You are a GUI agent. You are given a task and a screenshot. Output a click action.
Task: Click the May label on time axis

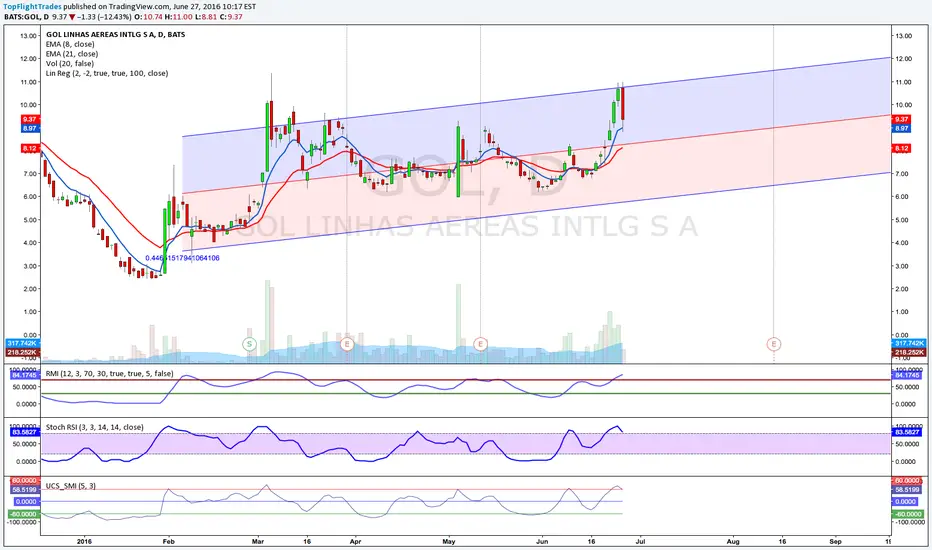click(449, 542)
